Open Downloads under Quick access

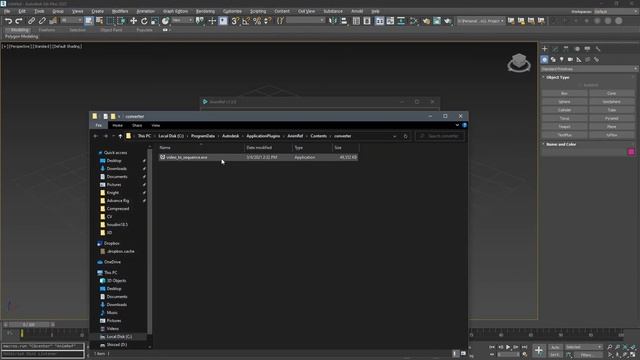click(x=117, y=169)
